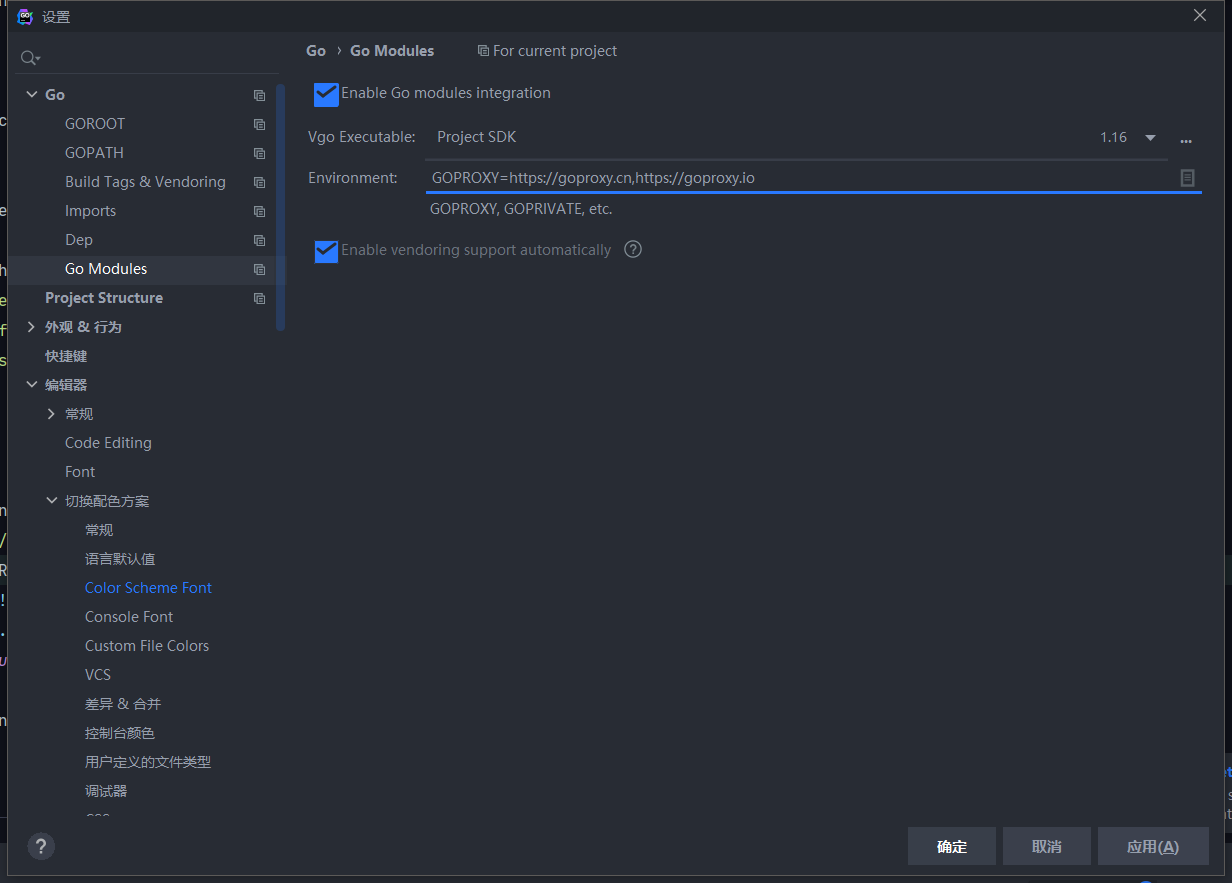The image size is (1232, 883).
Task: Click the settings tree vertical scrollbar
Action: coord(281,207)
